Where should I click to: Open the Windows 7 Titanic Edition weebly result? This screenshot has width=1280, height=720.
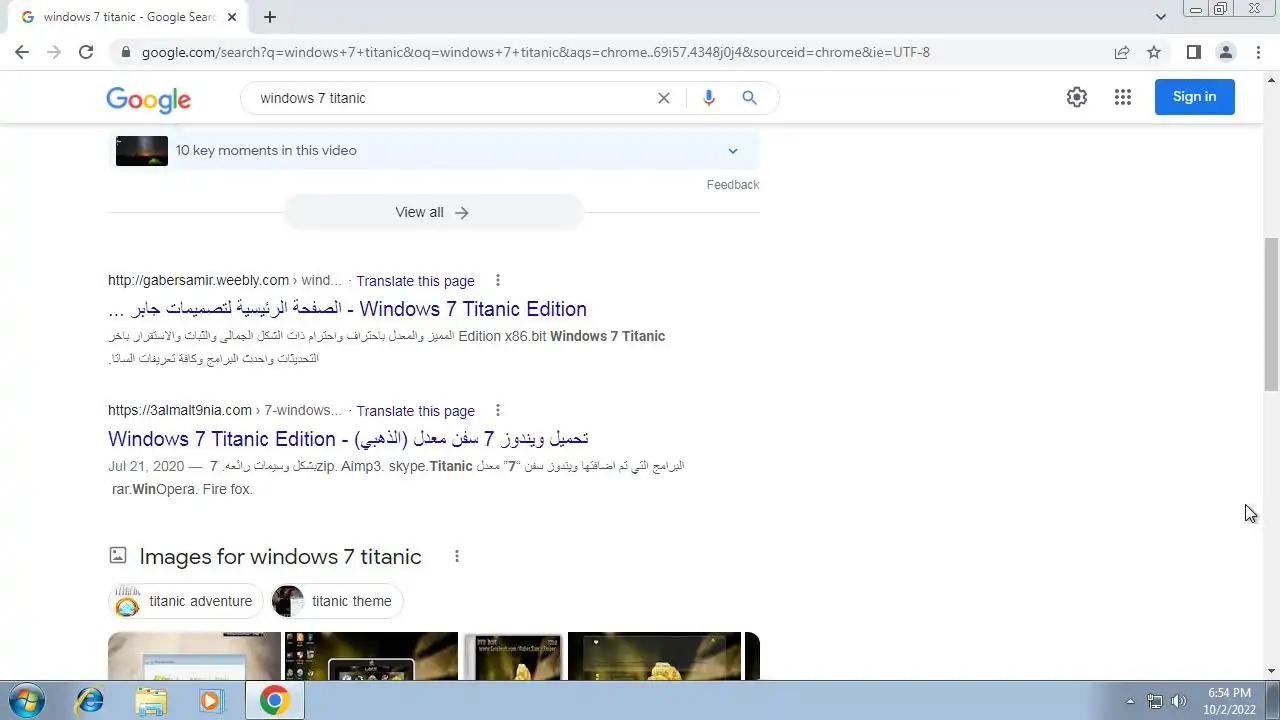pos(347,309)
